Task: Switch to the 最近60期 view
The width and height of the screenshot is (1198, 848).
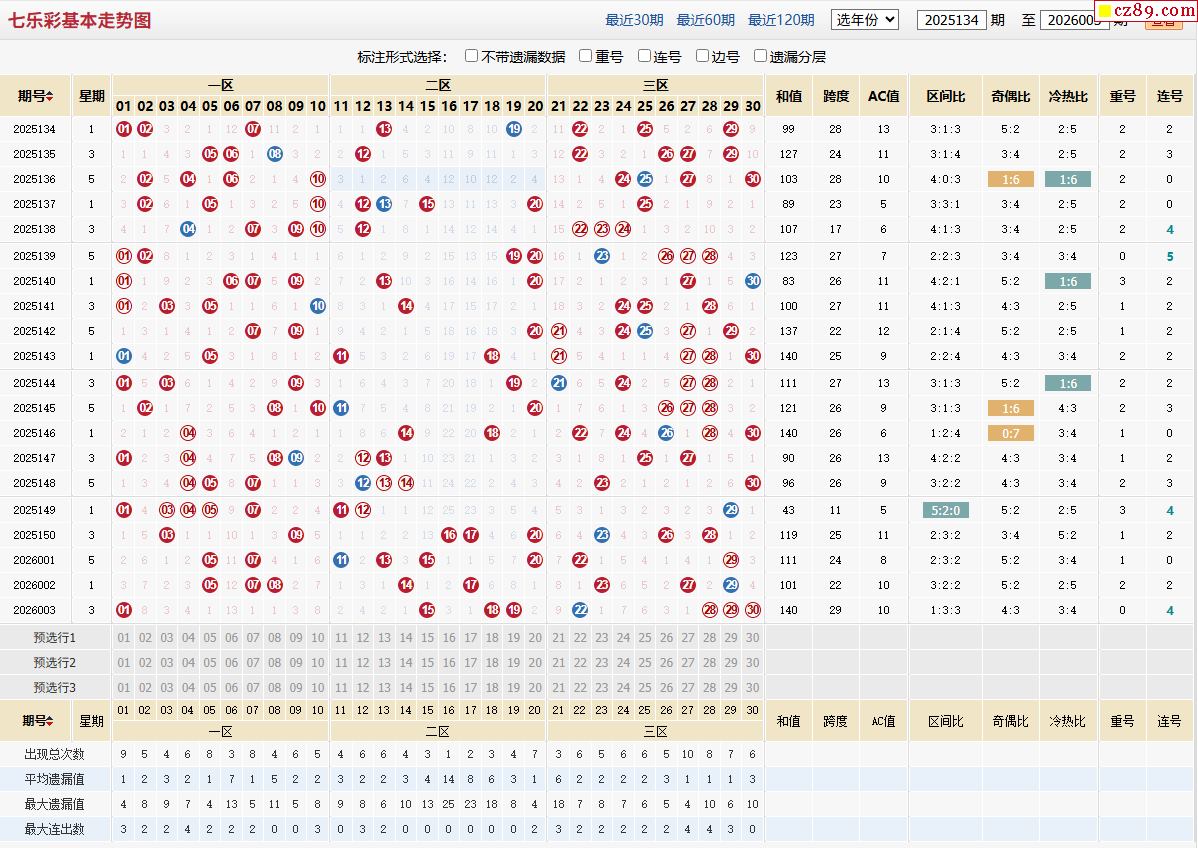Action: pyautogui.click(x=705, y=20)
